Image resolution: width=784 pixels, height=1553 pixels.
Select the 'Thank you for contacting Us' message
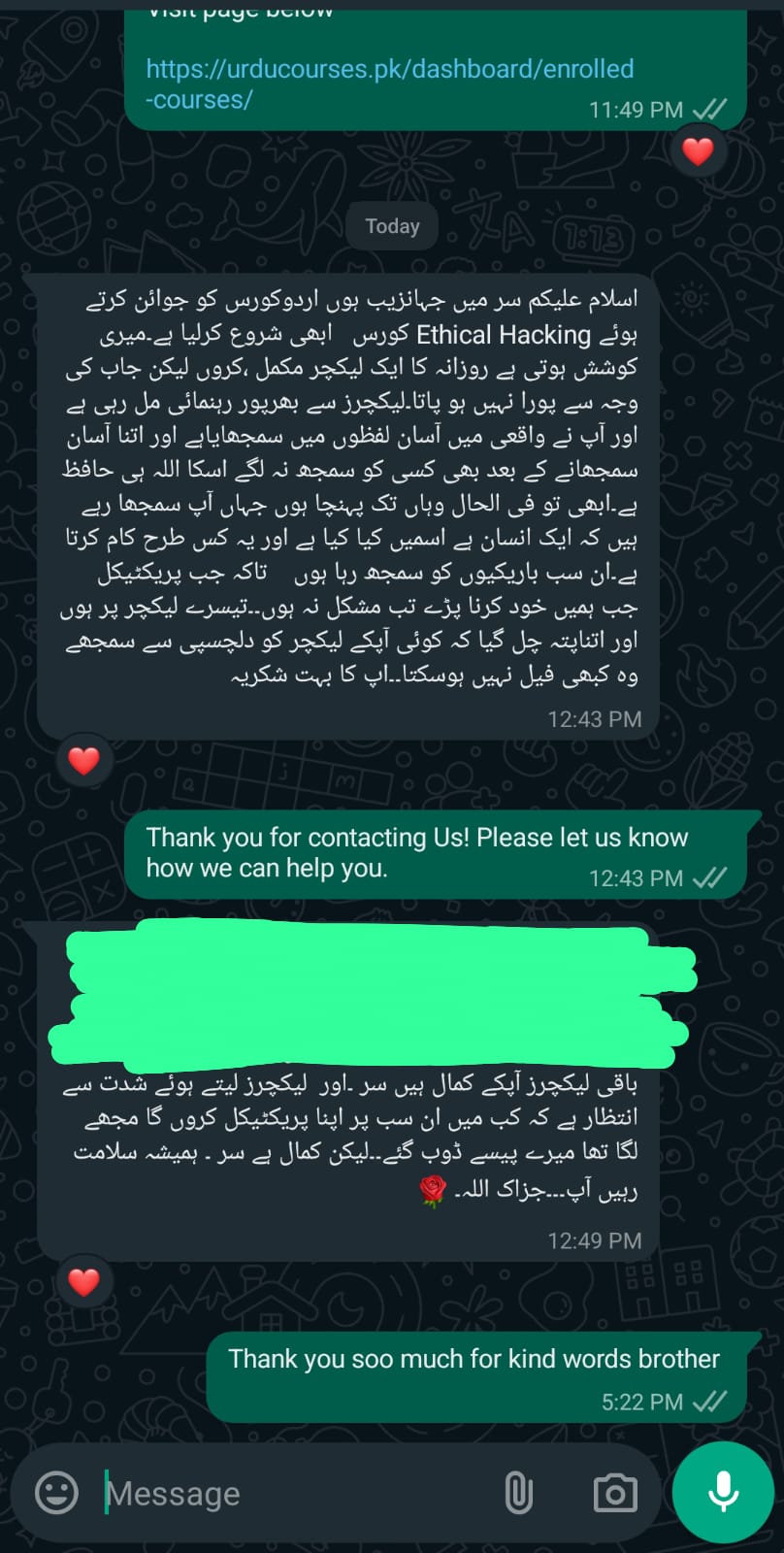tap(436, 853)
